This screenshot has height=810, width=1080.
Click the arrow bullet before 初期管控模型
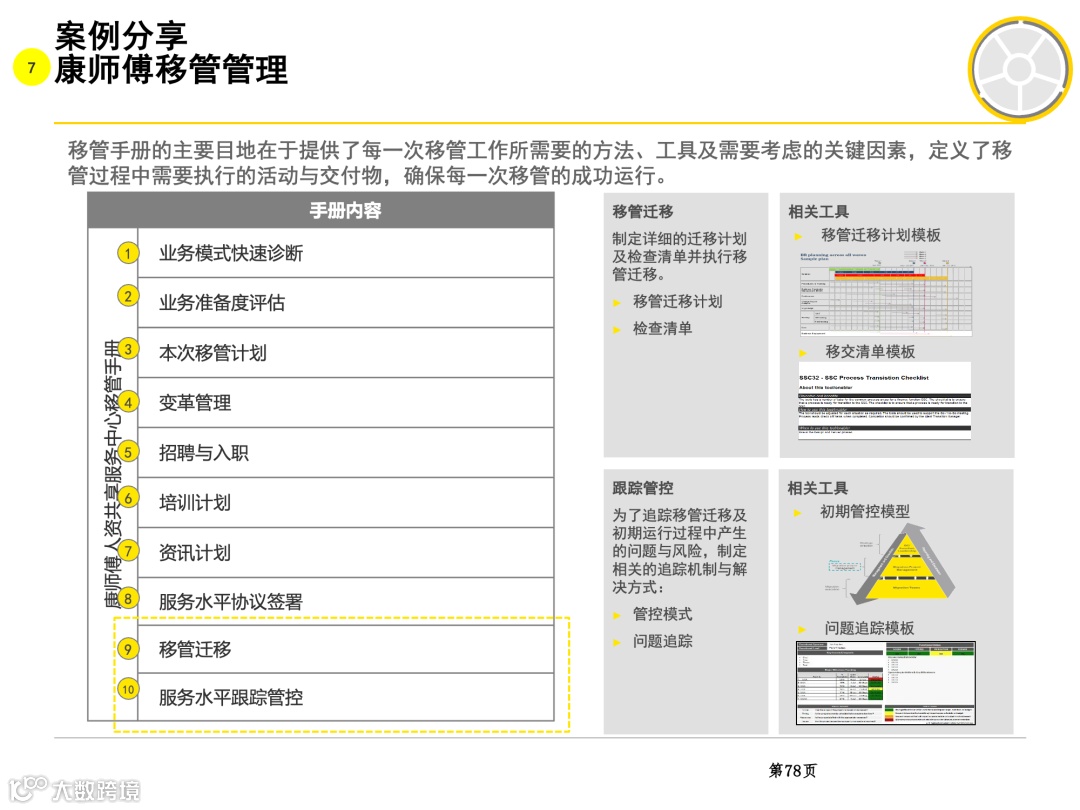[798, 512]
